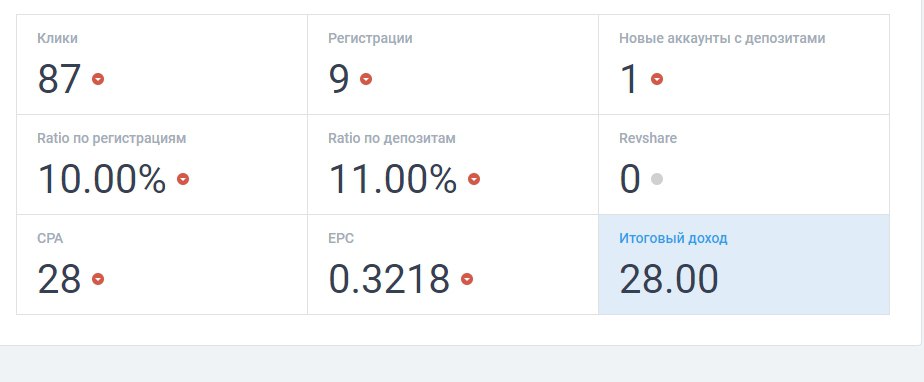The height and width of the screenshot is (382, 924).
Task: Select the CPA label
Action: pos(50,239)
